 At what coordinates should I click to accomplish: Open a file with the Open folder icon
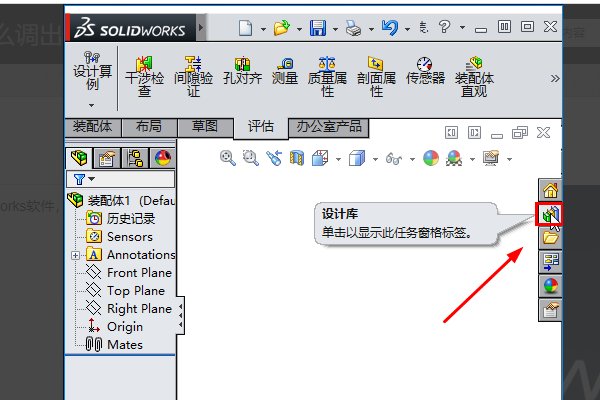(282, 28)
